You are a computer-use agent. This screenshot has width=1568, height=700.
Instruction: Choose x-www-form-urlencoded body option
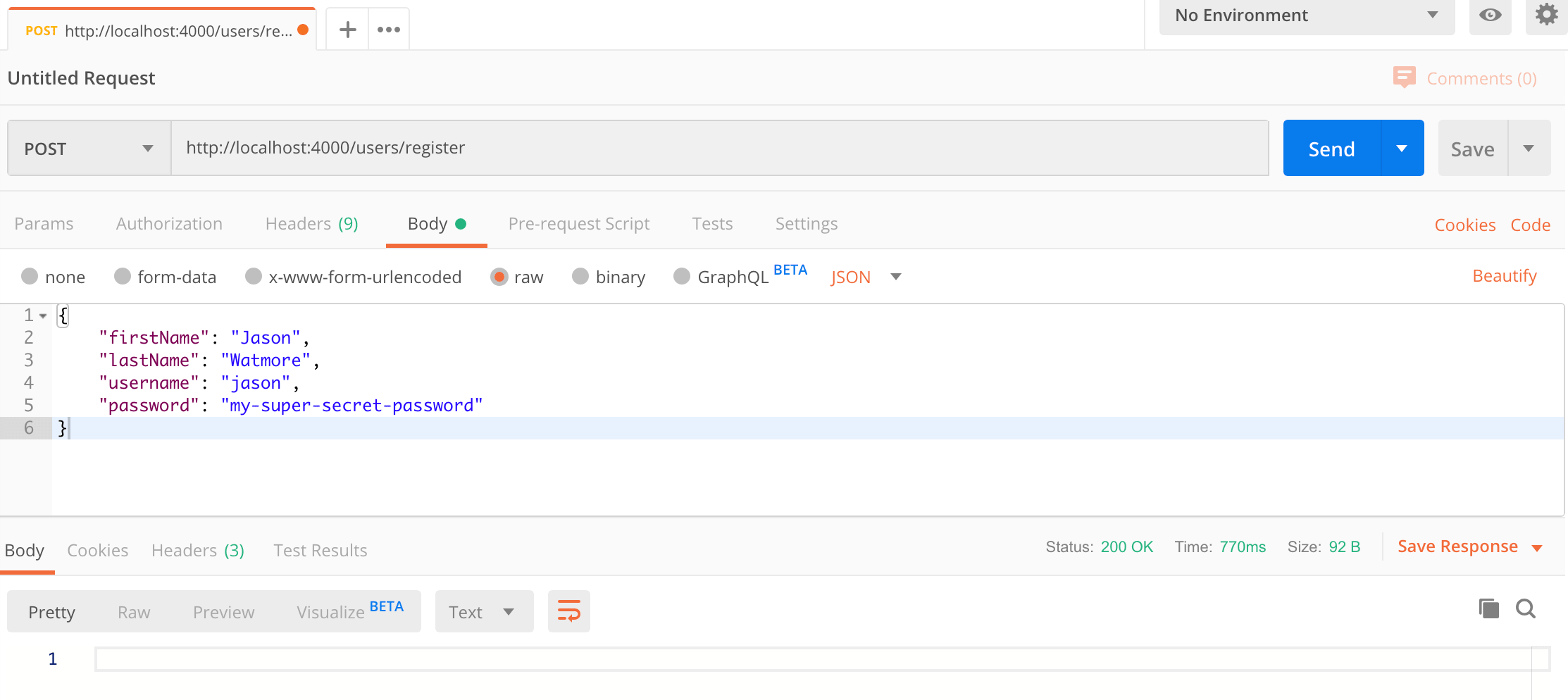254,277
